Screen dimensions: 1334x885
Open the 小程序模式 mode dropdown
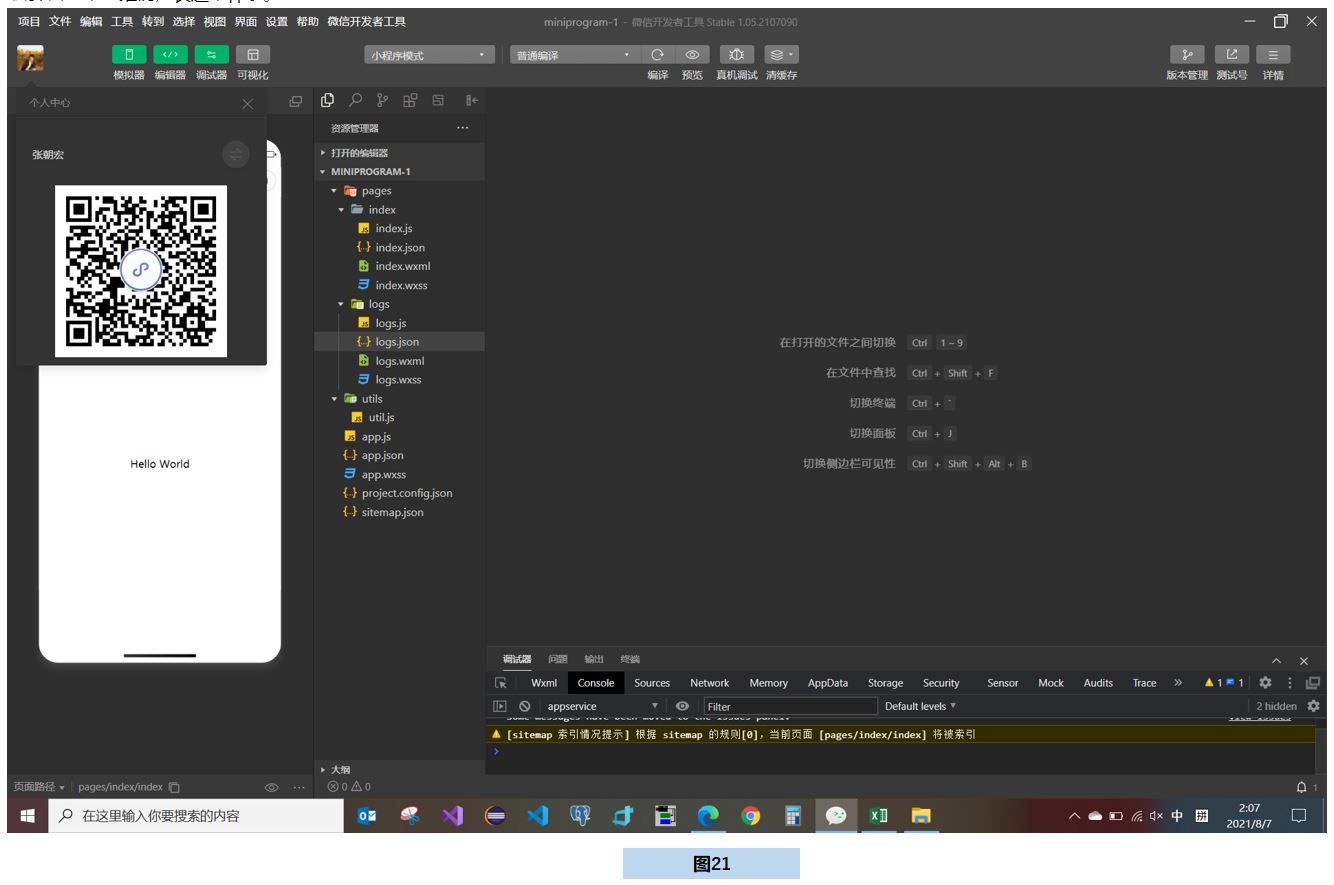(x=432, y=55)
